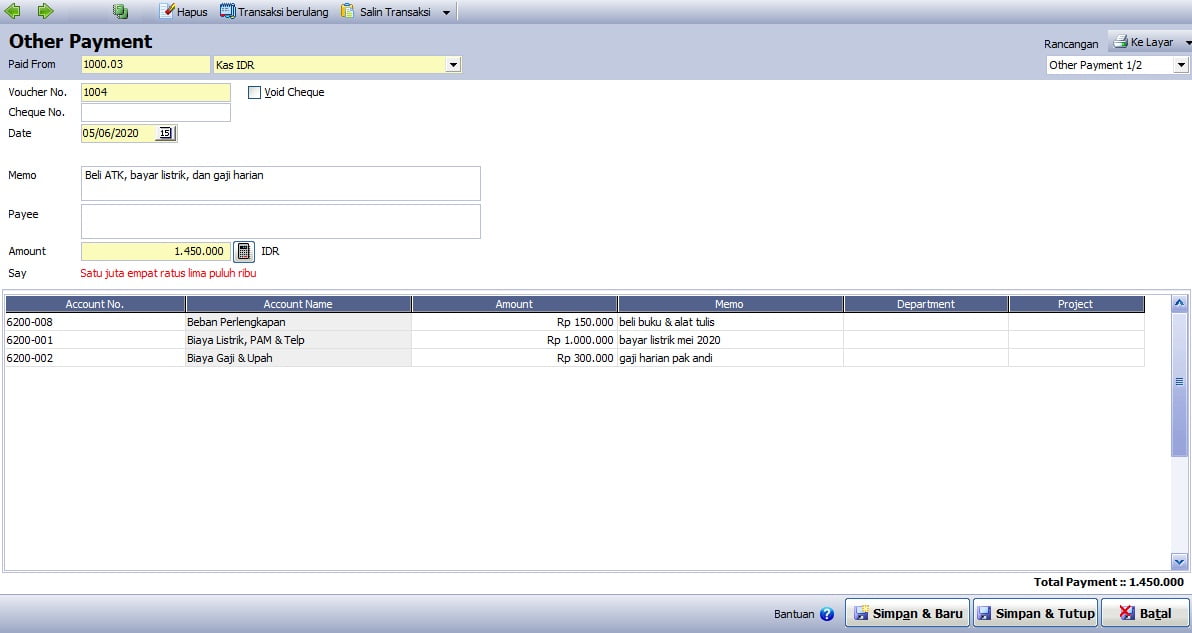Expand the Other Payment 1/2 template dropdown

click(x=1181, y=65)
